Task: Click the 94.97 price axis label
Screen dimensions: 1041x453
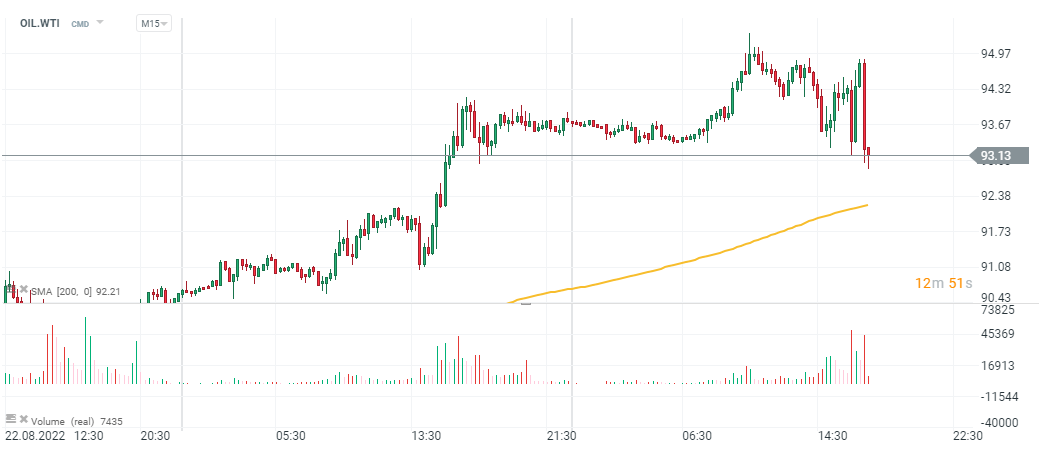Action: coord(996,53)
